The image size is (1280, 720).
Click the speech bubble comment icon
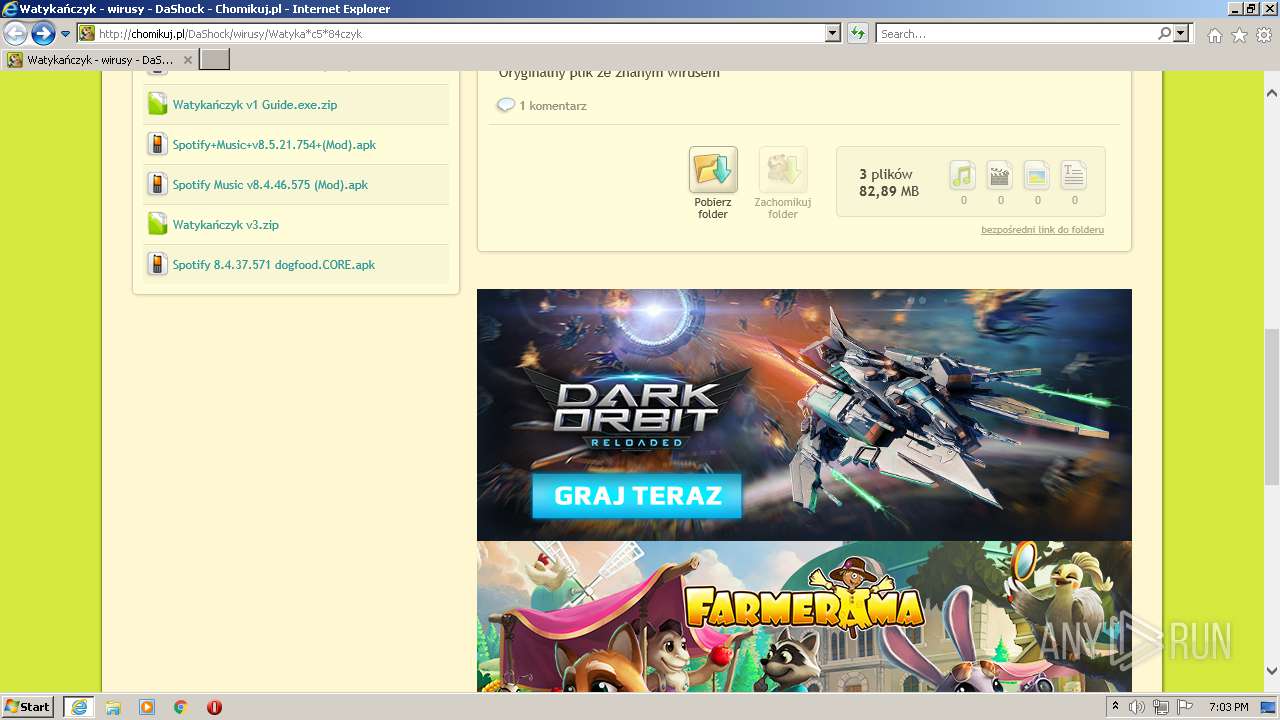506,105
